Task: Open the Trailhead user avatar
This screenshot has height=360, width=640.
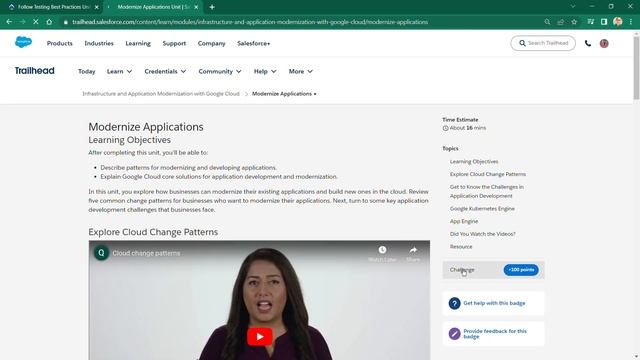Action: pyautogui.click(x=604, y=43)
